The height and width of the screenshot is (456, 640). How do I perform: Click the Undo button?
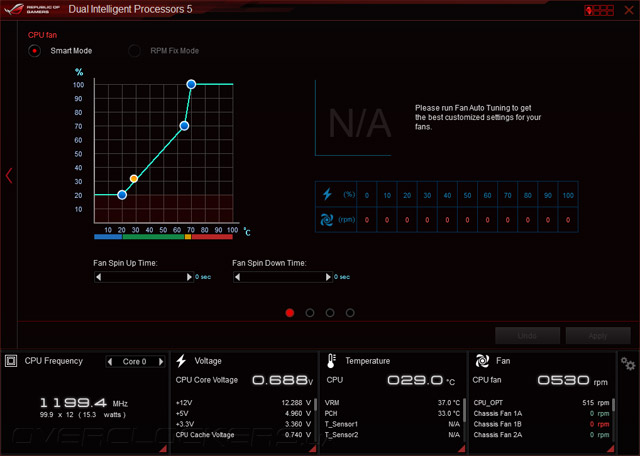point(527,336)
